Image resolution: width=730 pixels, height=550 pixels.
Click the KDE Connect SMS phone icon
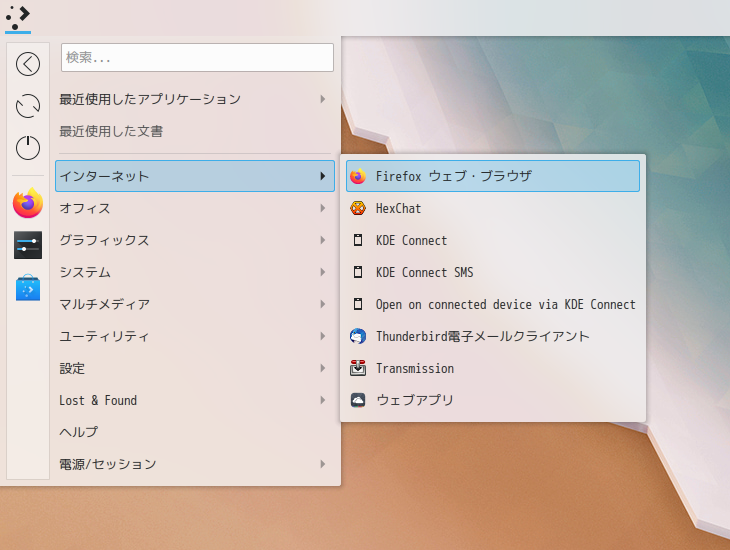click(358, 272)
